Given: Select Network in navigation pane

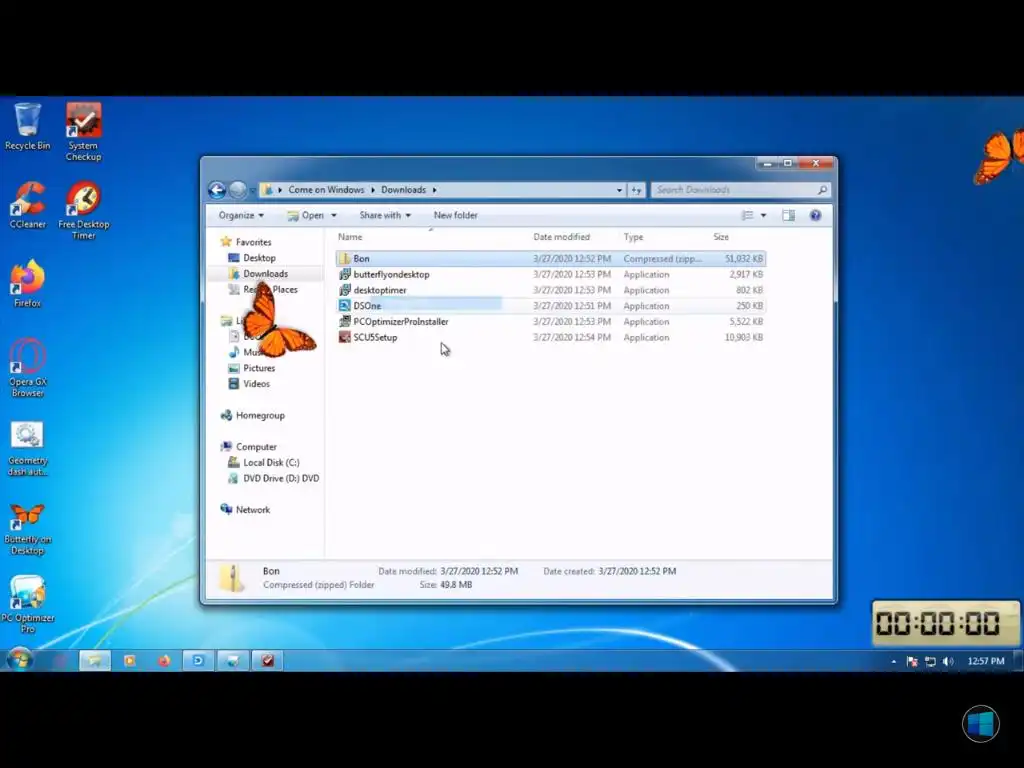Looking at the screenshot, I should 246,510.
